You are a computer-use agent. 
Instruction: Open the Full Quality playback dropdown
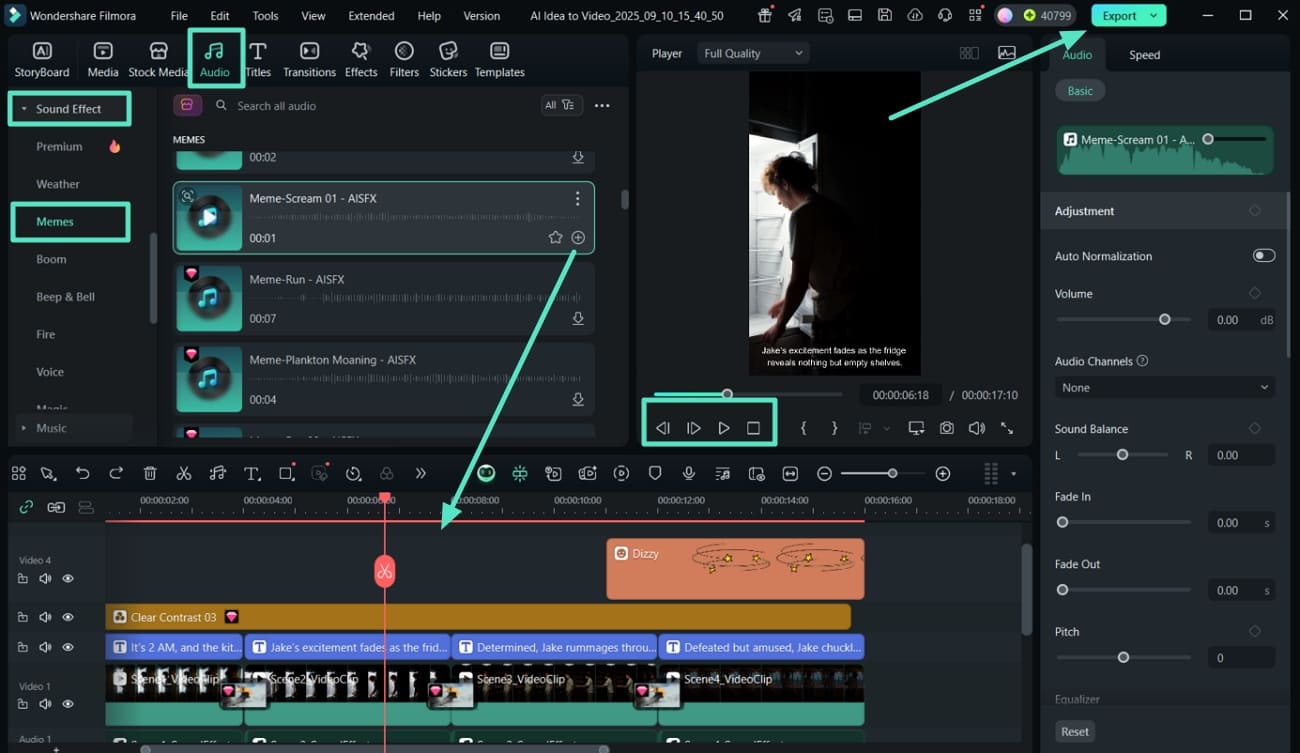(753, 53)
